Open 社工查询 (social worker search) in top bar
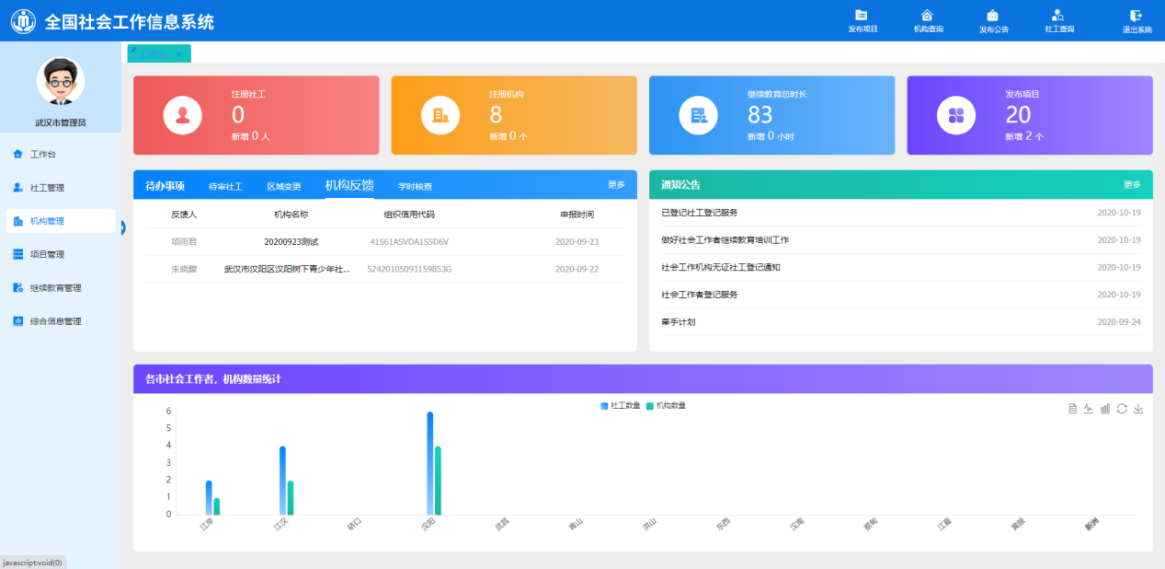Screen dimensions: 1165x569 [1059, 21]
